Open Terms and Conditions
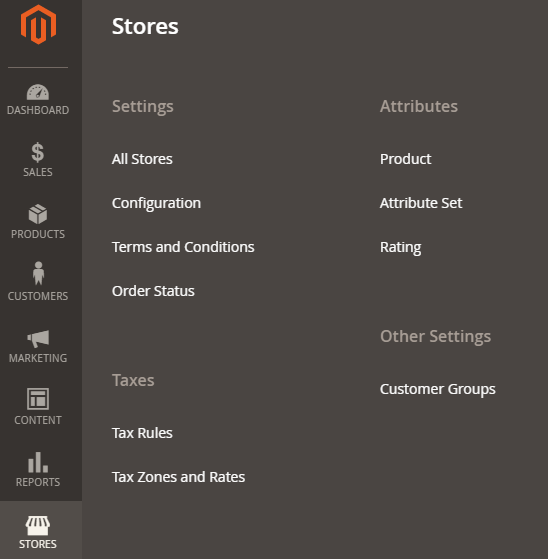Screen dimensions: 548x559 coord(183,247)
